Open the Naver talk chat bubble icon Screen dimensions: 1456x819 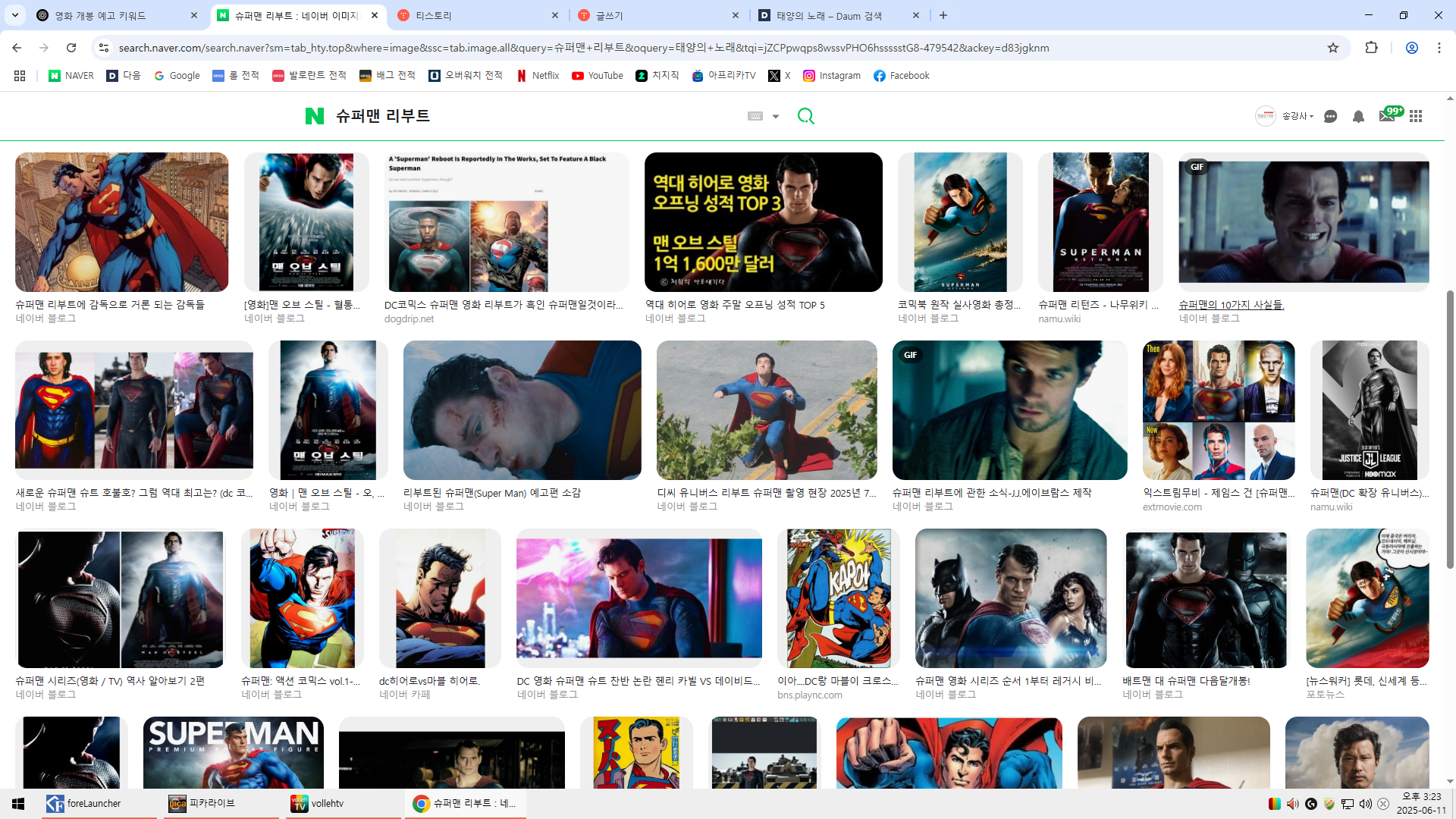[x=1330, y=116]
